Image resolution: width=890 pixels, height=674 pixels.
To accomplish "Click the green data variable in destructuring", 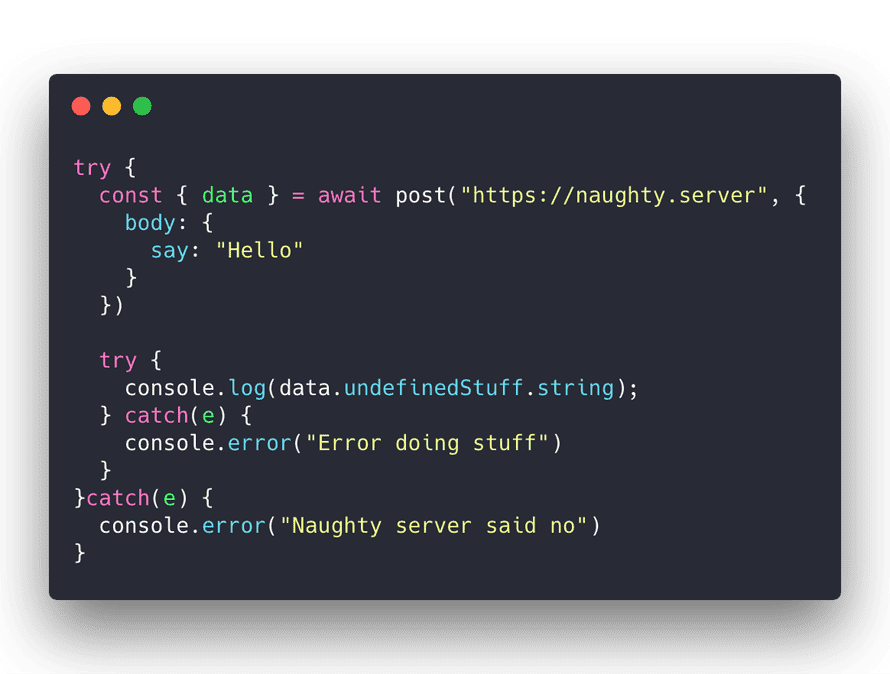I will 228,195.
